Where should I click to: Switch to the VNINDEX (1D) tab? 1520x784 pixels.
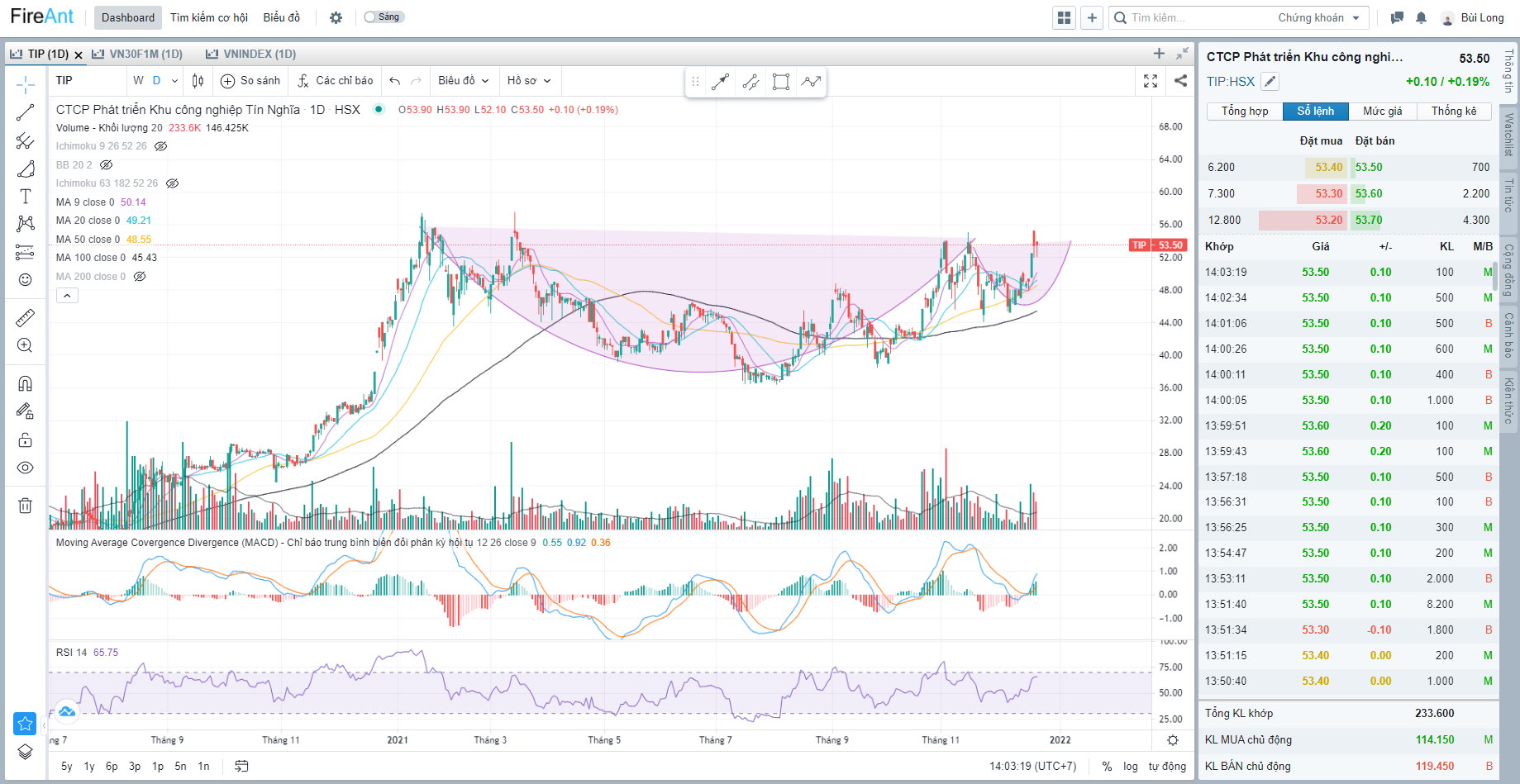click(251, 54)
